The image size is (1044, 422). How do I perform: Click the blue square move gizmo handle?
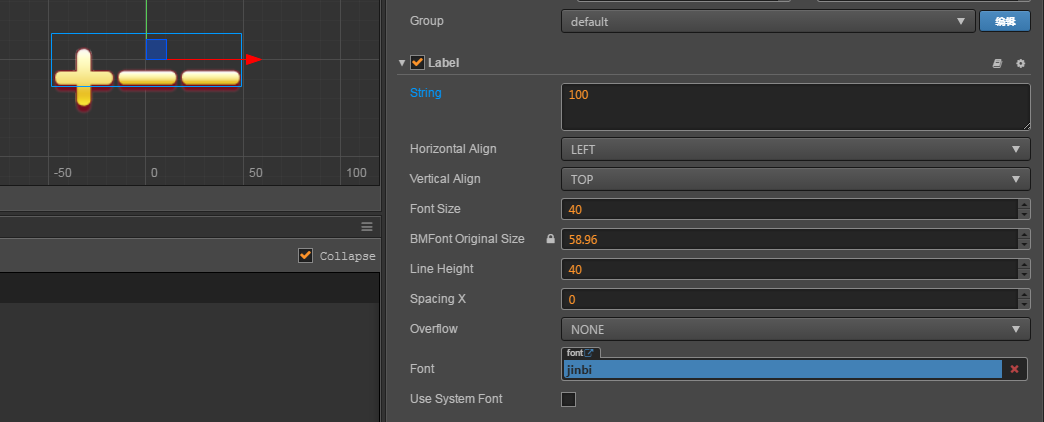[x=156, y=49]
